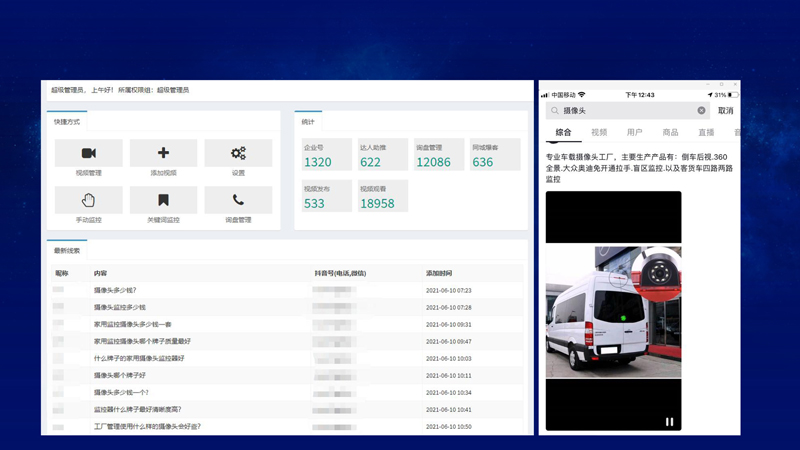Screen dimensions: 800x450
Task: Clear the 摄像头 search text with X icon
Action: coord(701,111)
